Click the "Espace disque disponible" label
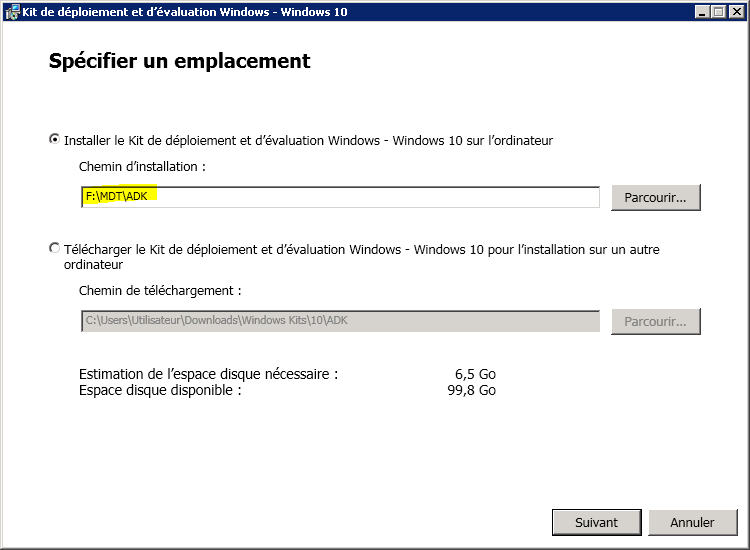750x550 pixels. click(160, 390)
